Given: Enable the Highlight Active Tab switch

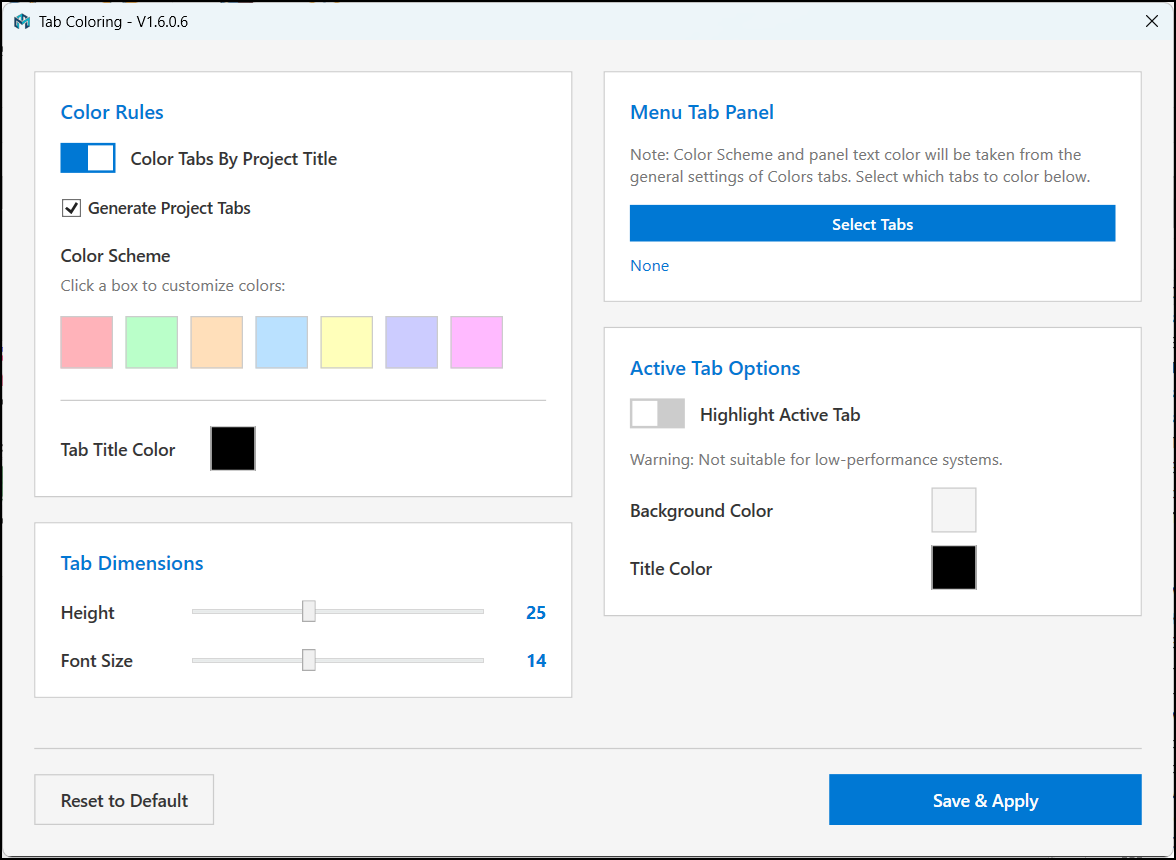Looking at the screenshot, I should point(657,414).
